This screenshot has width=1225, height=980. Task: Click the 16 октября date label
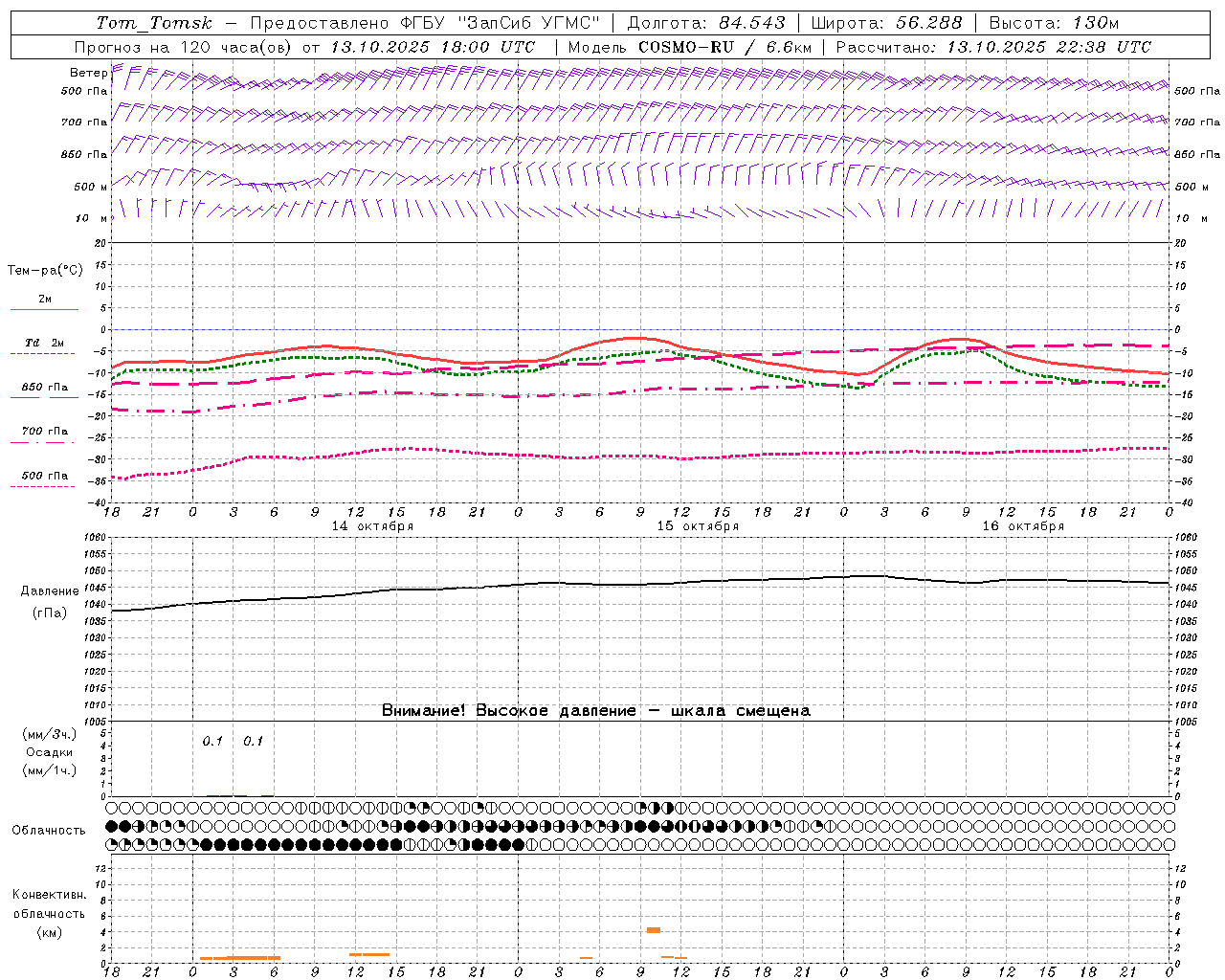point(1023,526)
